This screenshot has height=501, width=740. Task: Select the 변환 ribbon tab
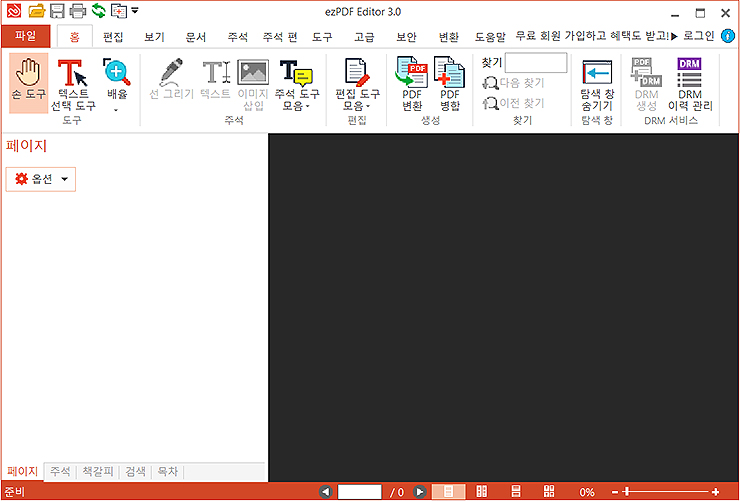click(x=448, y=37)
